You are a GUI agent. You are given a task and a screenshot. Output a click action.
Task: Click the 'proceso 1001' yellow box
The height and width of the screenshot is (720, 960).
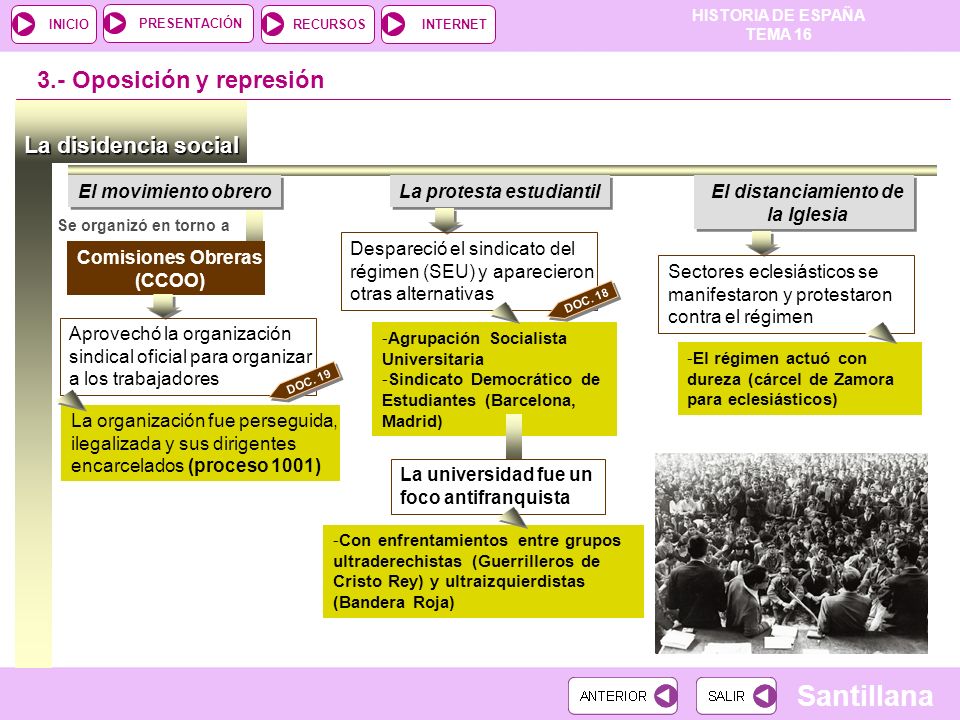click(x=200, y=443)
